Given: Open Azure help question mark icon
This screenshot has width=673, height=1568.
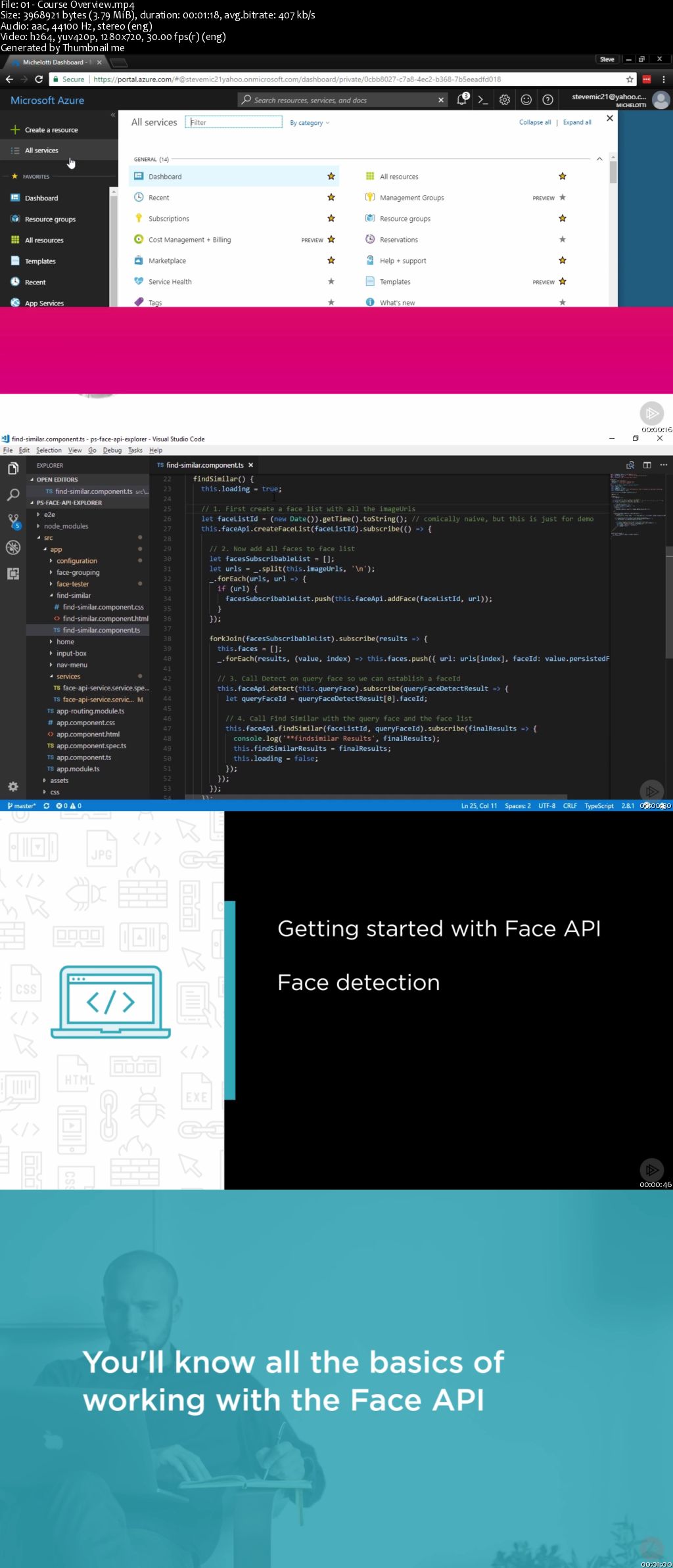Looking at the screenshot, I should 547,100.
